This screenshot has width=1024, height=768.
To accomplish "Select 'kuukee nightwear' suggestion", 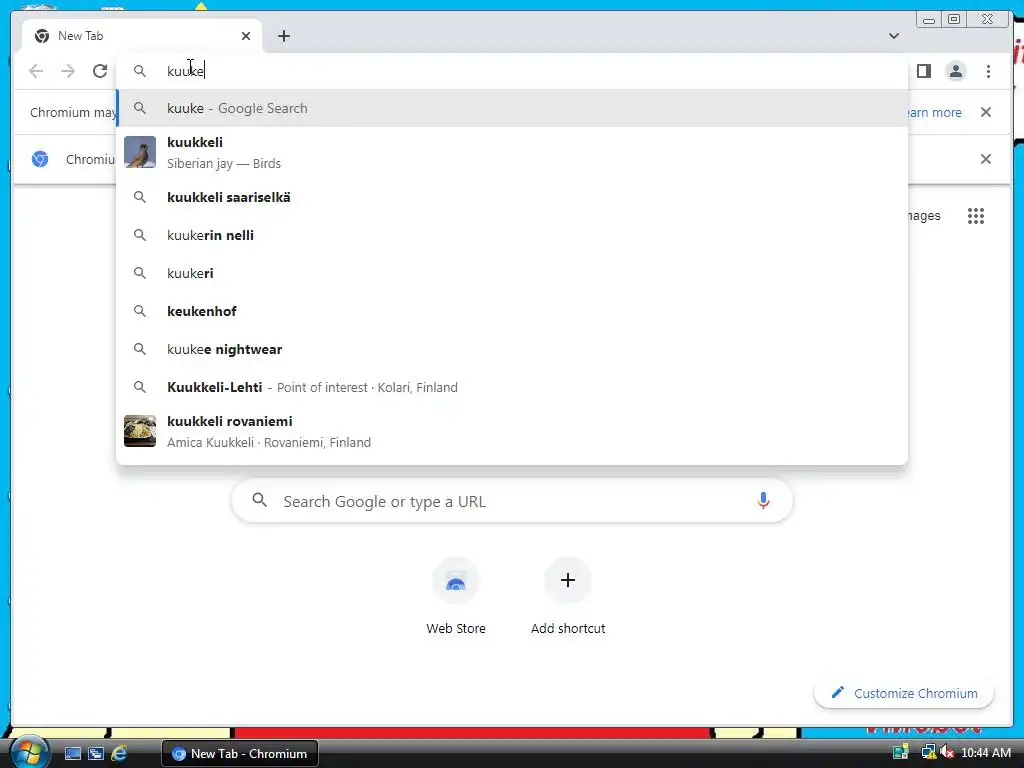I will pyautogui.click(x=512, y=349).
